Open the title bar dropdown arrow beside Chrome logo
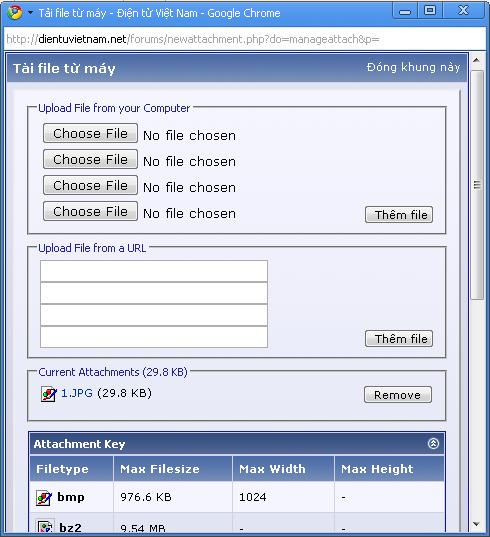The width and height of the screenshot is (490, 537). pyautogui.click(x=30, y=13)
